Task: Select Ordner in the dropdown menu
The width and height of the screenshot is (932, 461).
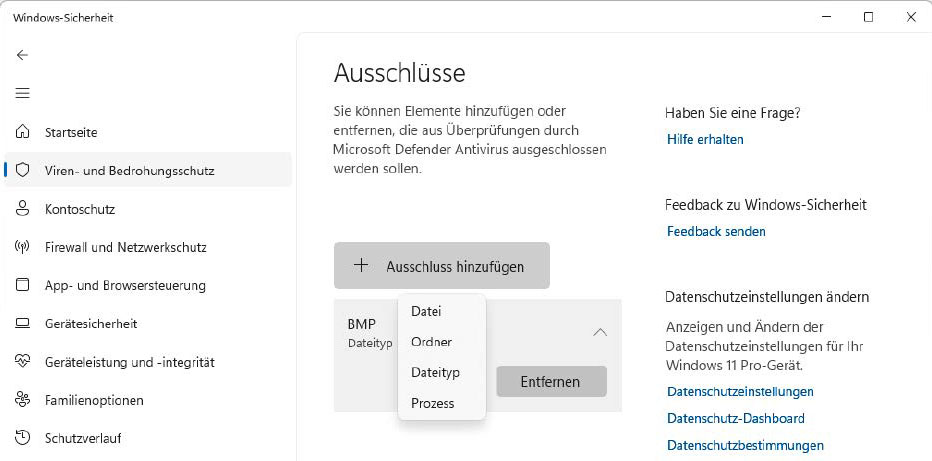Action: (x=431, y=342)
